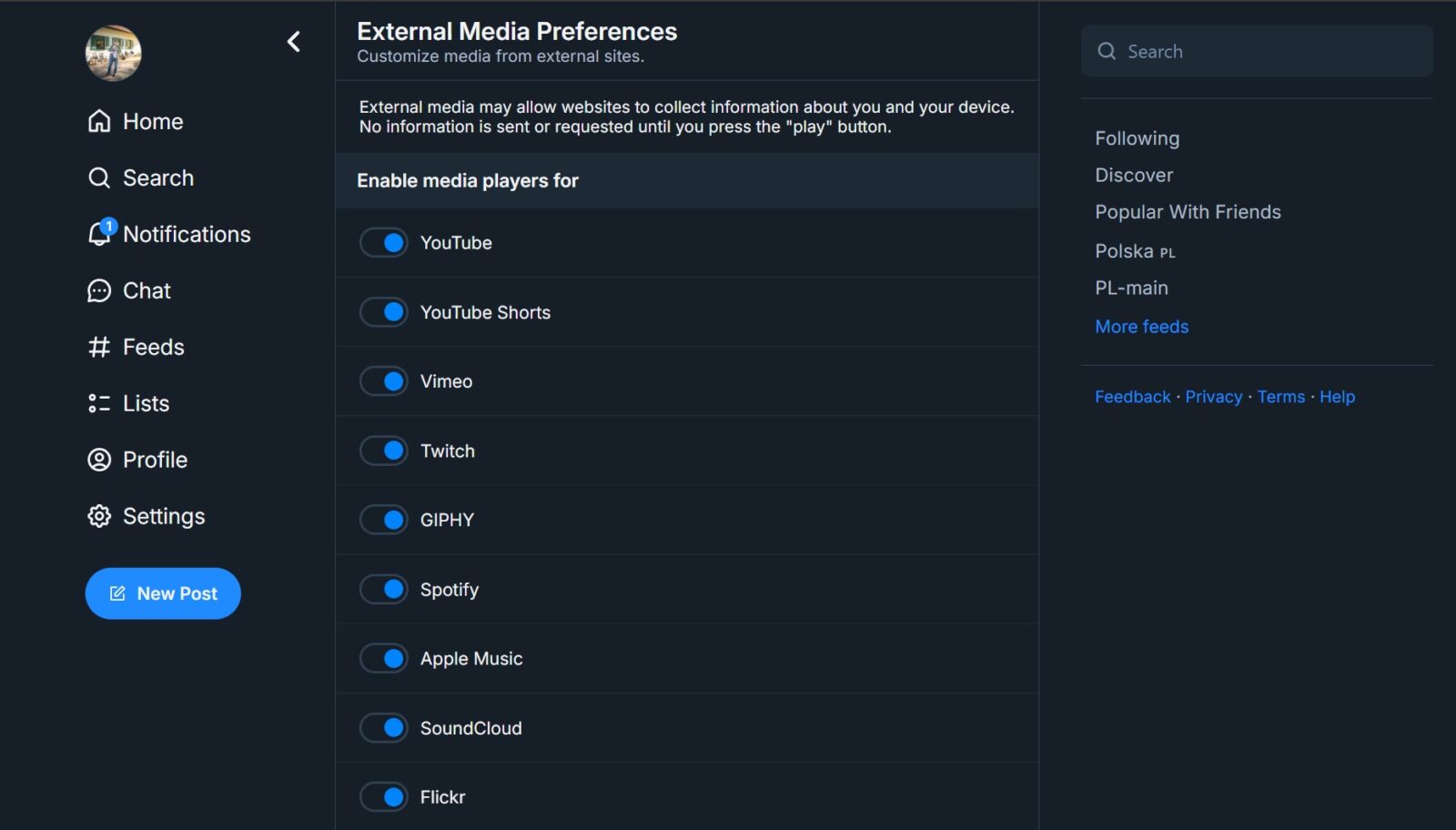The width and height of the screenshot is (1456, 830).
Task: Open the More feeds link
Action: click(x=1141, y=327)
